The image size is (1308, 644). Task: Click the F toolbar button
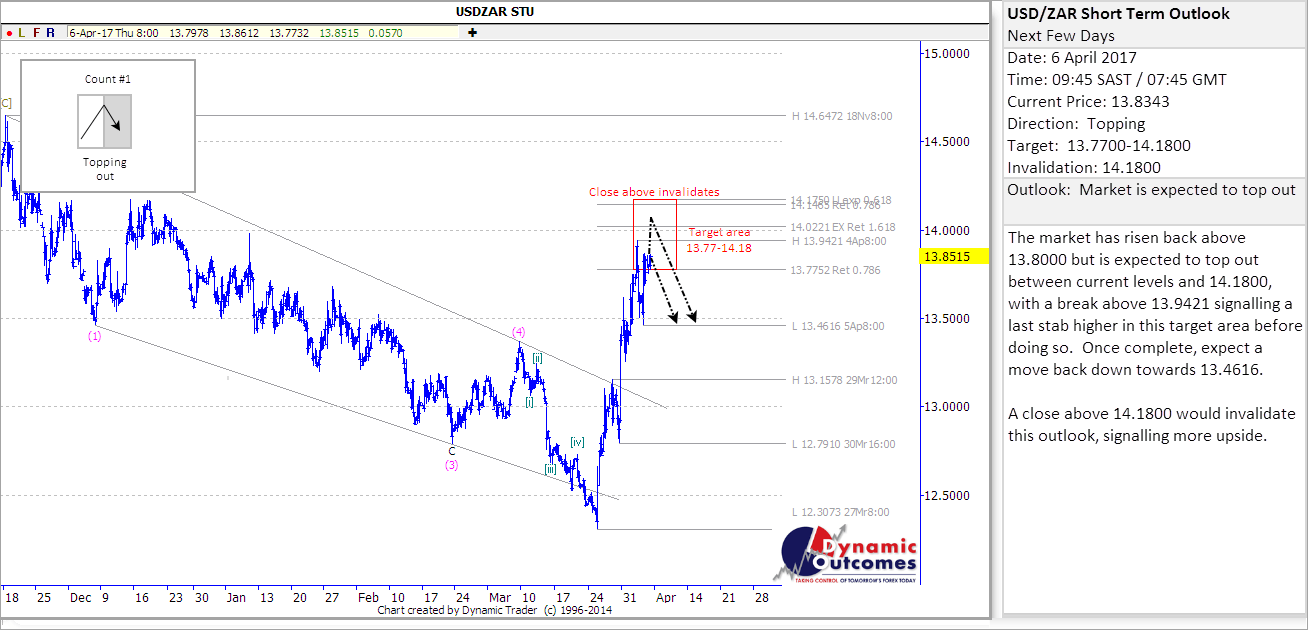36,33
